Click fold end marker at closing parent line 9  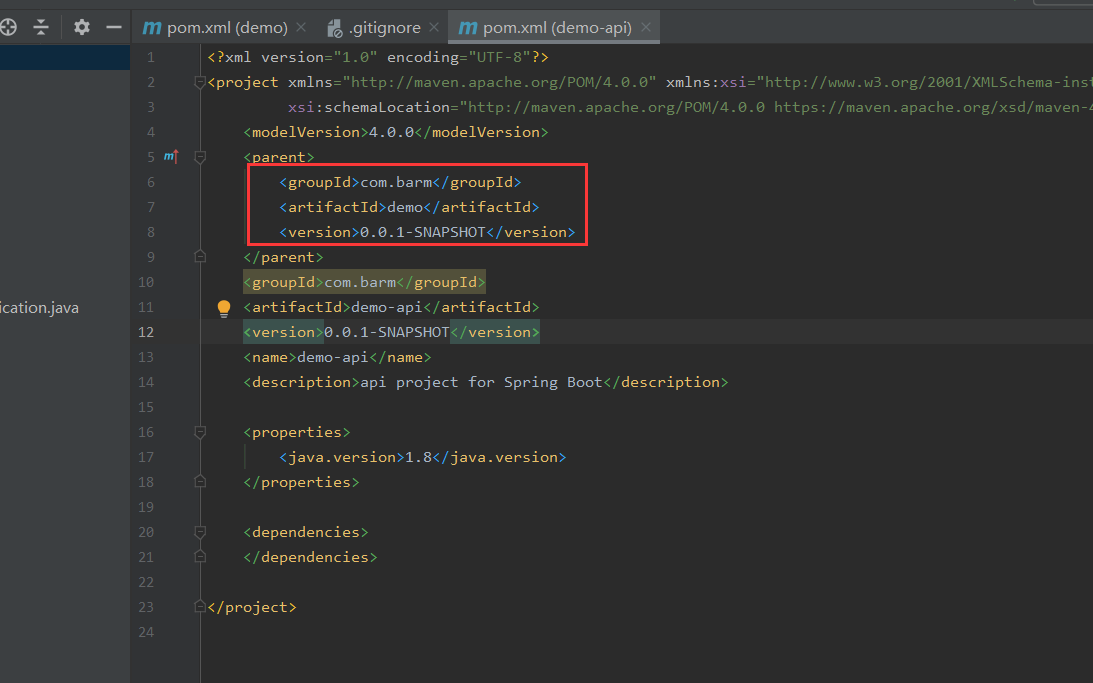point(200,256)
